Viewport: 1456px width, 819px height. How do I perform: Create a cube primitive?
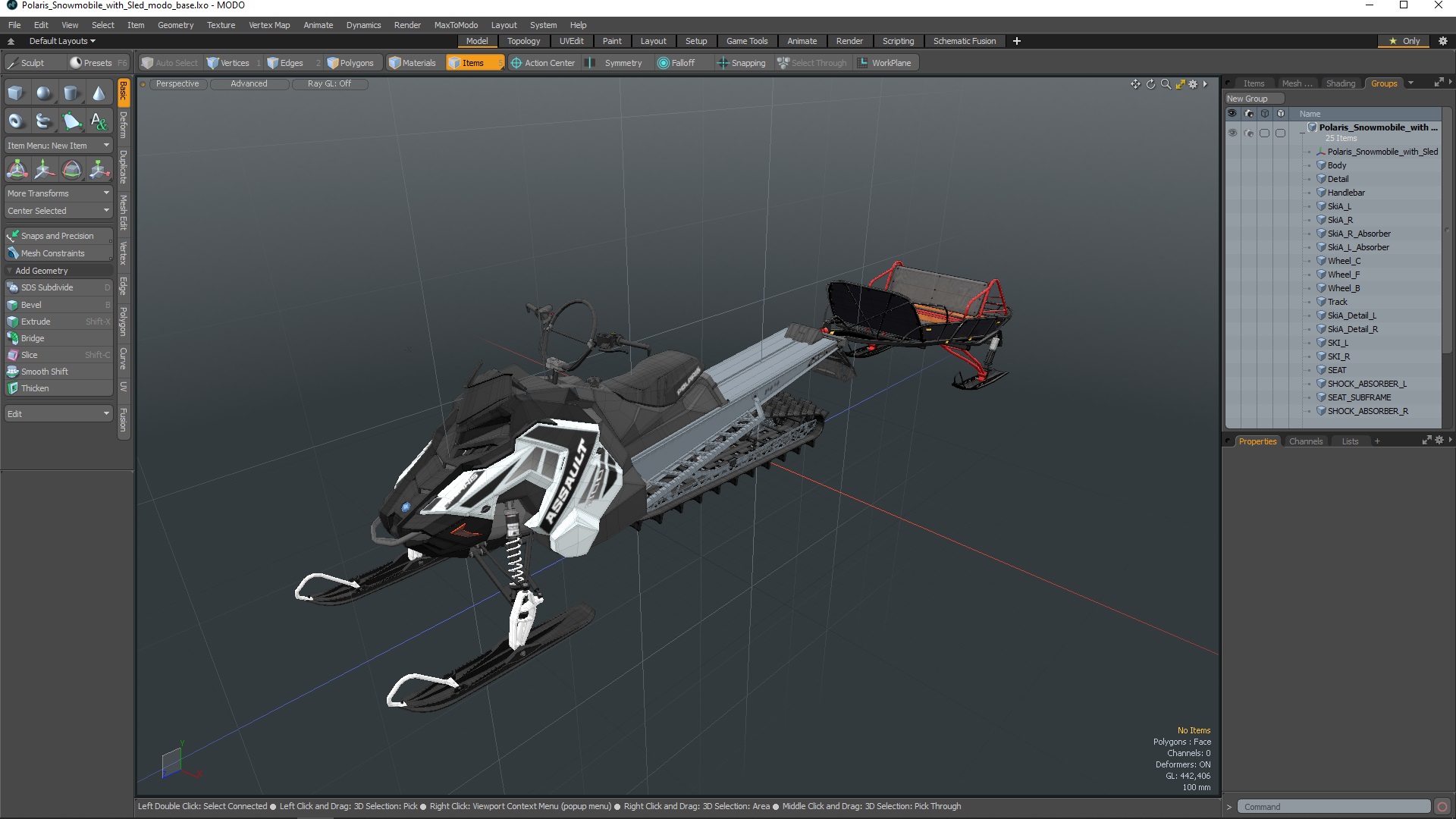pos(16,93)
